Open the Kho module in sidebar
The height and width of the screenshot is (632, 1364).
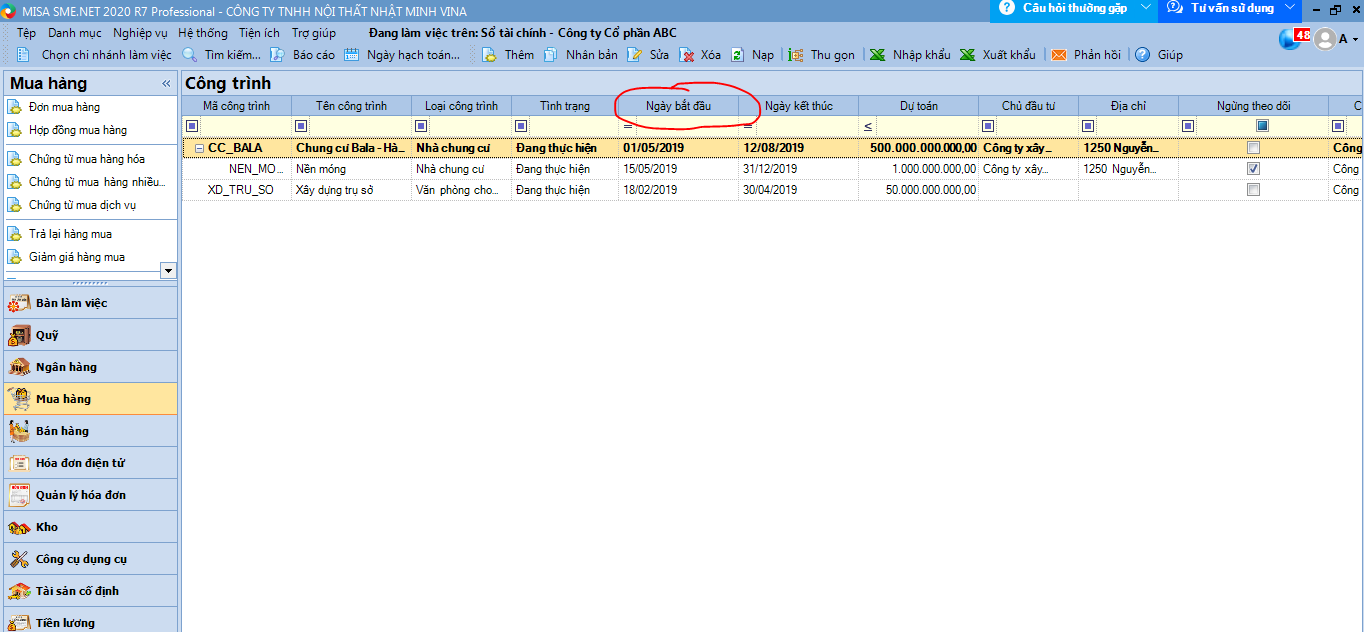tap(47, 527)
